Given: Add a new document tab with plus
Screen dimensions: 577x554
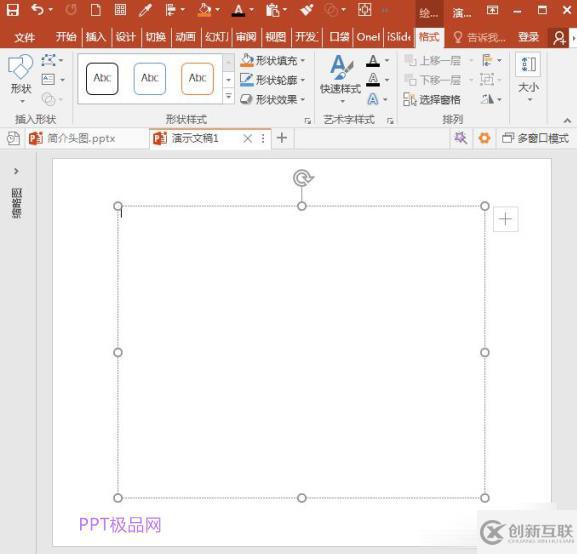Looking at the screenshot, I should 282,138.
